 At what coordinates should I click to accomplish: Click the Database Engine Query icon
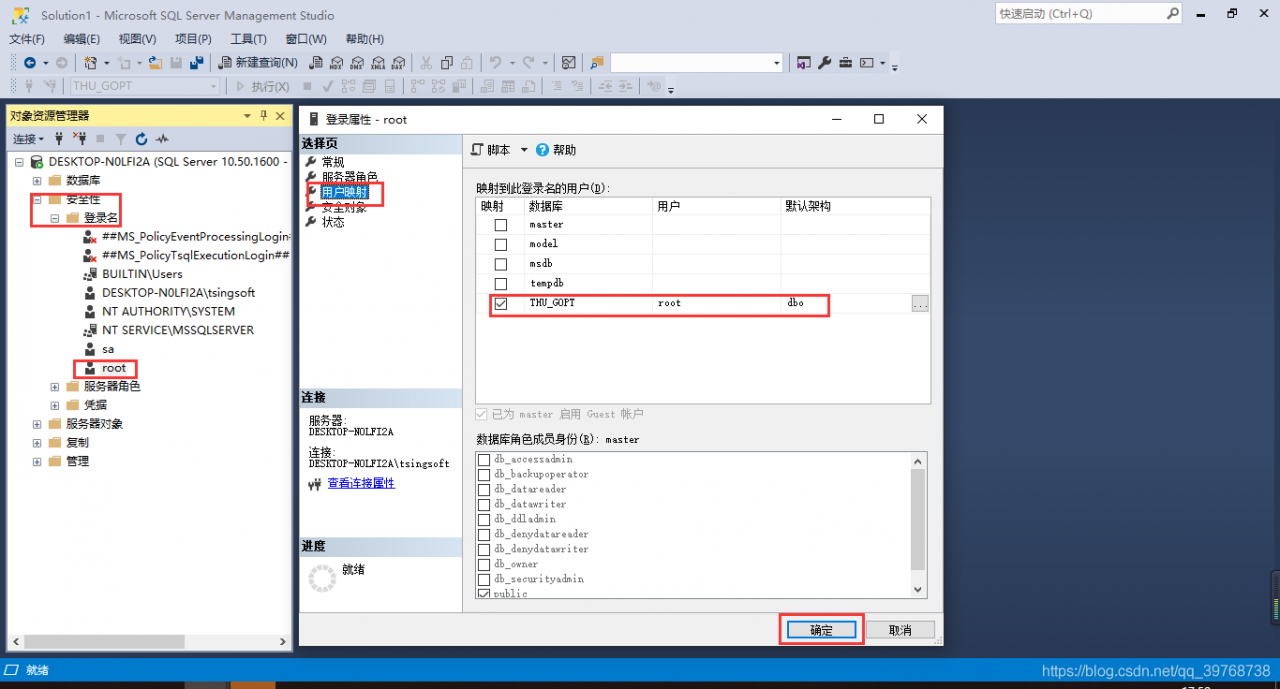pyautogui.click(x=316, y=62)
